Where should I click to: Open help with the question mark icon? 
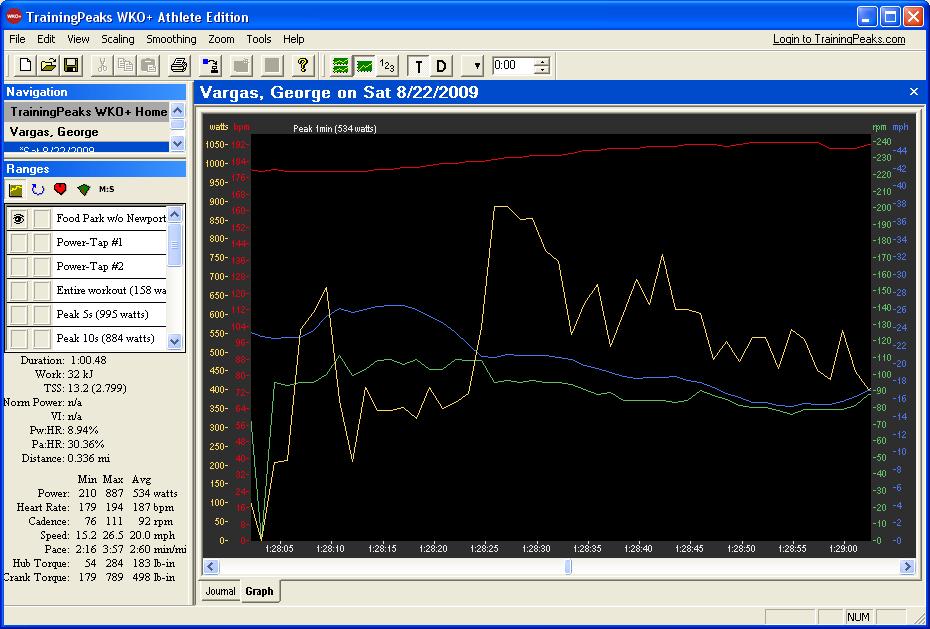coord(303,66)
